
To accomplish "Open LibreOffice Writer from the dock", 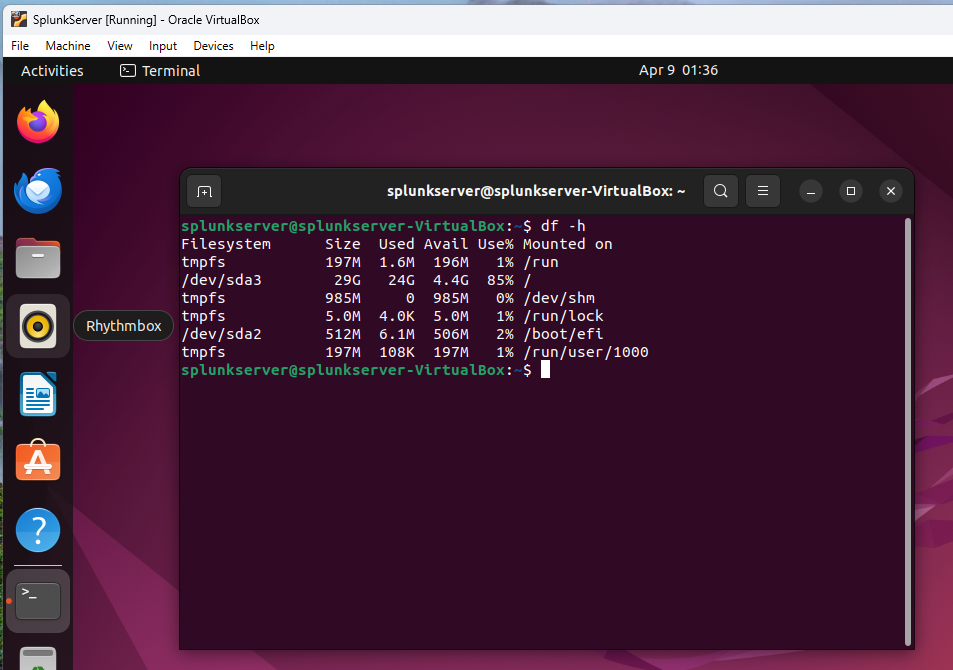I will click(38, 394).
